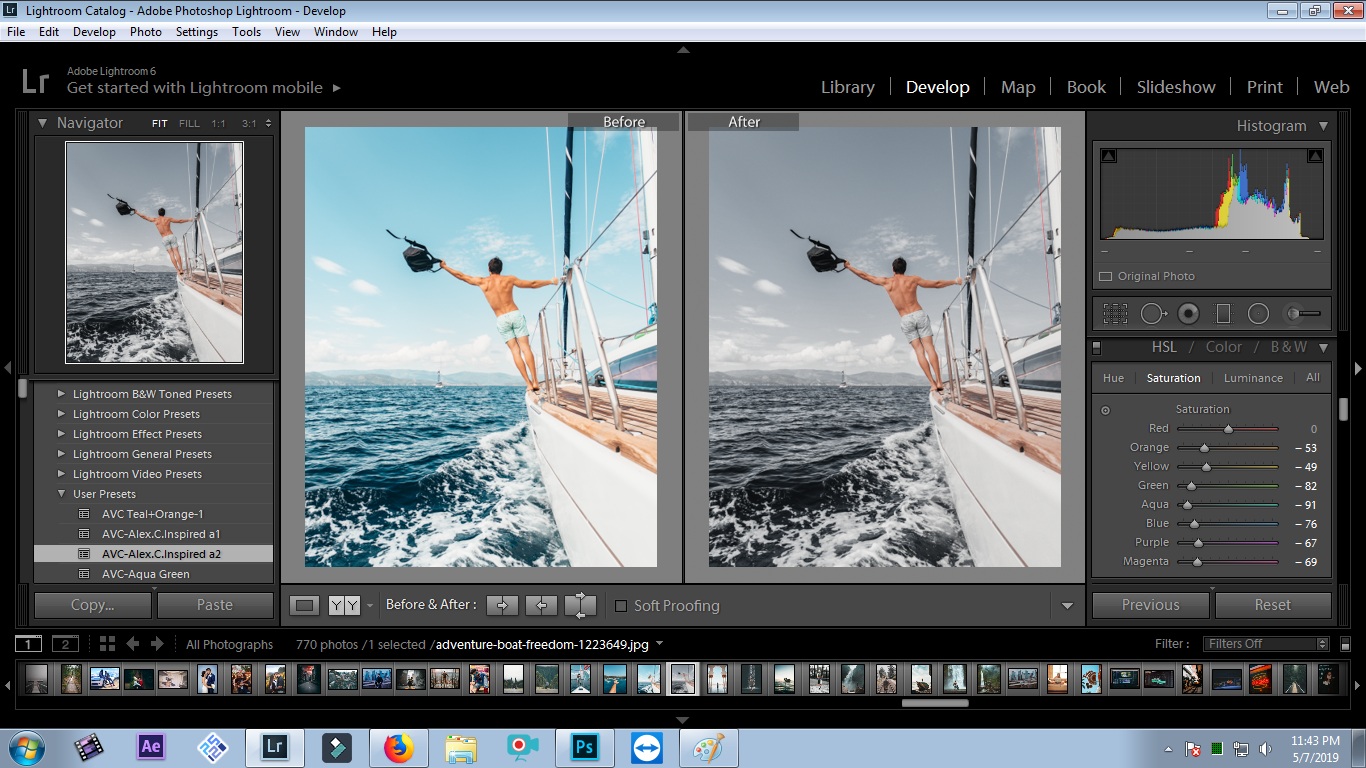The height and width of the screenshot is (768, 1366).
Task: Apply the AVC Teal+Orange-1 preset
Action: coord(152,514)
